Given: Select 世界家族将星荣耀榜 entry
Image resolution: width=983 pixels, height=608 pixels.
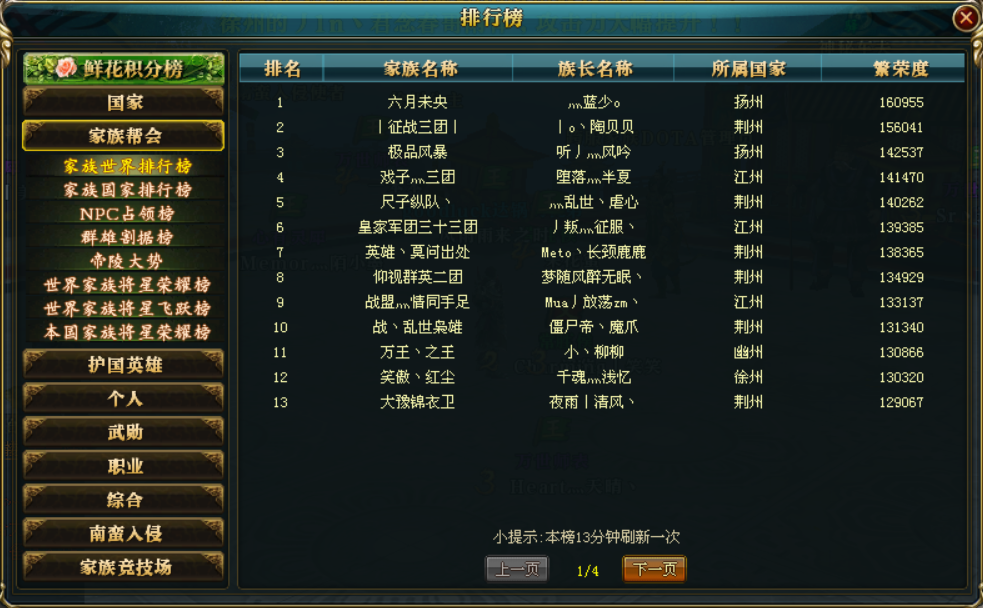Looking at the screenshot, I should point(127,285).
